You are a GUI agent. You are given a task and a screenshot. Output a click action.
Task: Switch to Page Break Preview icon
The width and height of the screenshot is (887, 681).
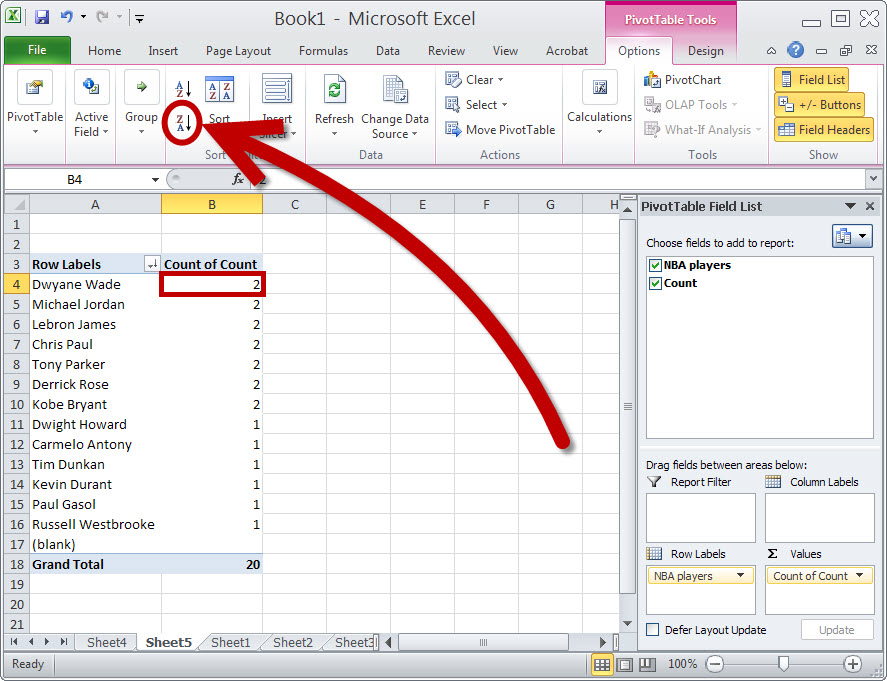click(x=647, y=664)
